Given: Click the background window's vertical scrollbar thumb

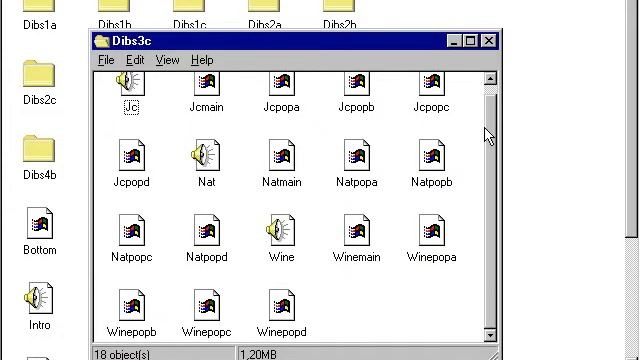Looking at the screenshot, I should tap(631, 118).
